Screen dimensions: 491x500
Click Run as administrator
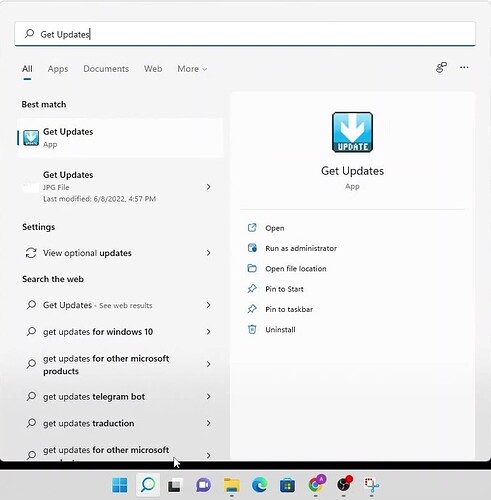301,248
